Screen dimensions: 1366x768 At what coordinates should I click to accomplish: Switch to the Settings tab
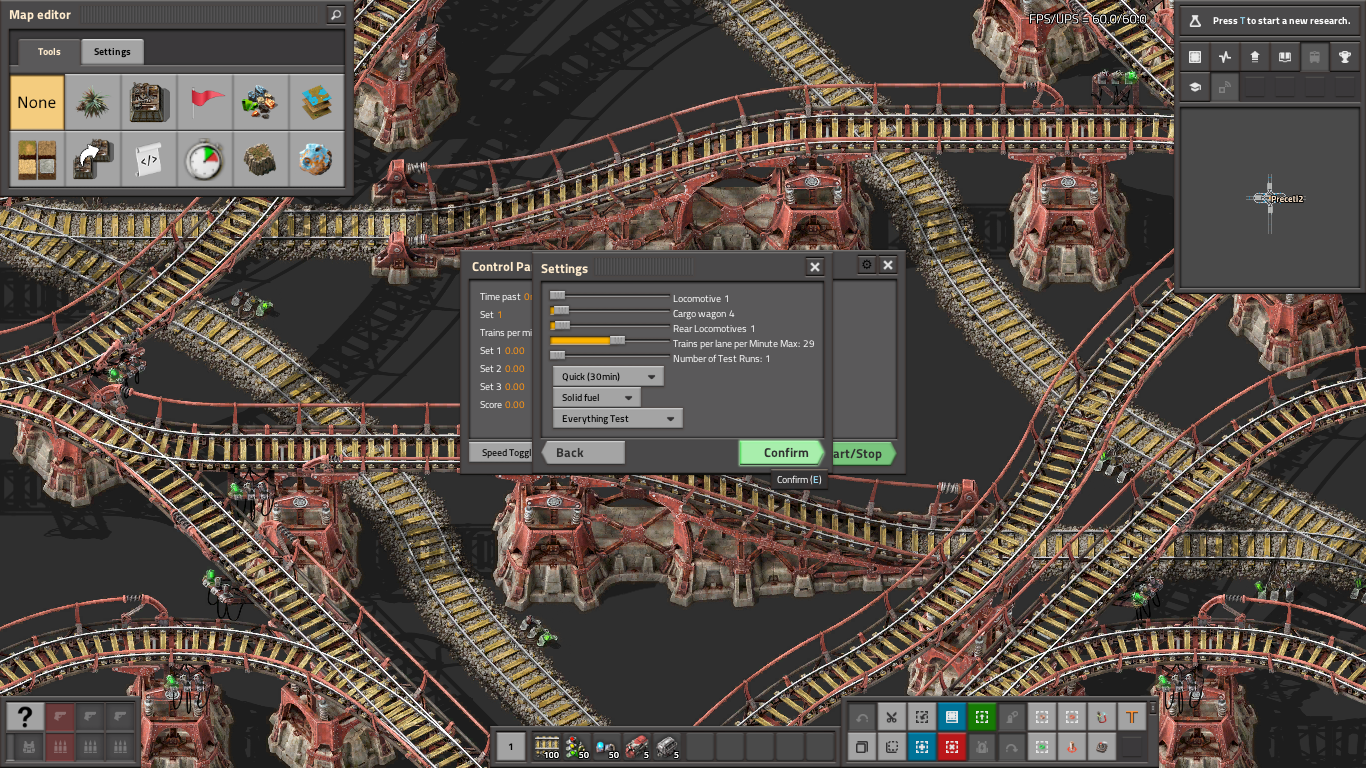coord(112,52)
